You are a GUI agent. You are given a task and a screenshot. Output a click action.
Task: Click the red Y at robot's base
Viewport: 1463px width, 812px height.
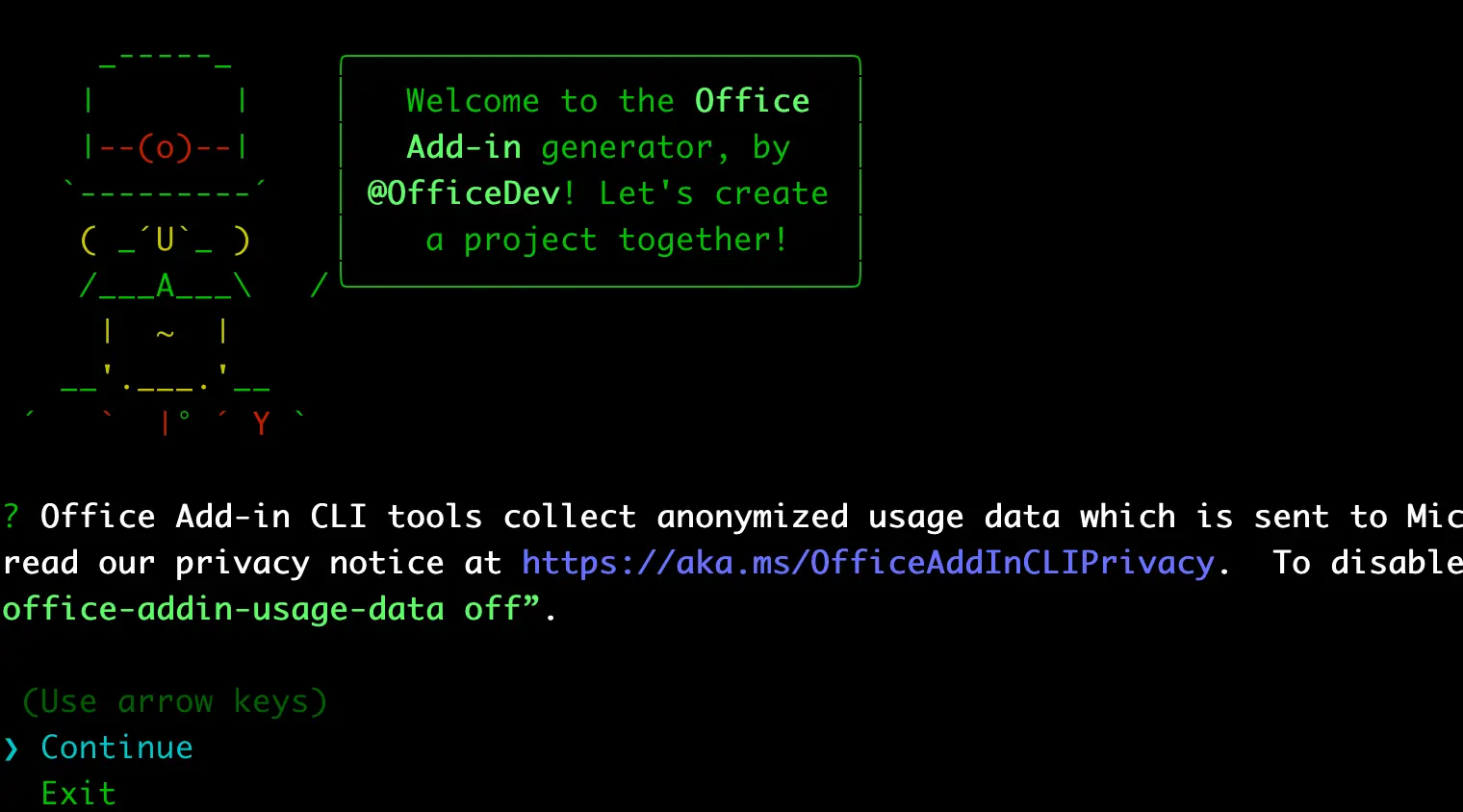261,423
